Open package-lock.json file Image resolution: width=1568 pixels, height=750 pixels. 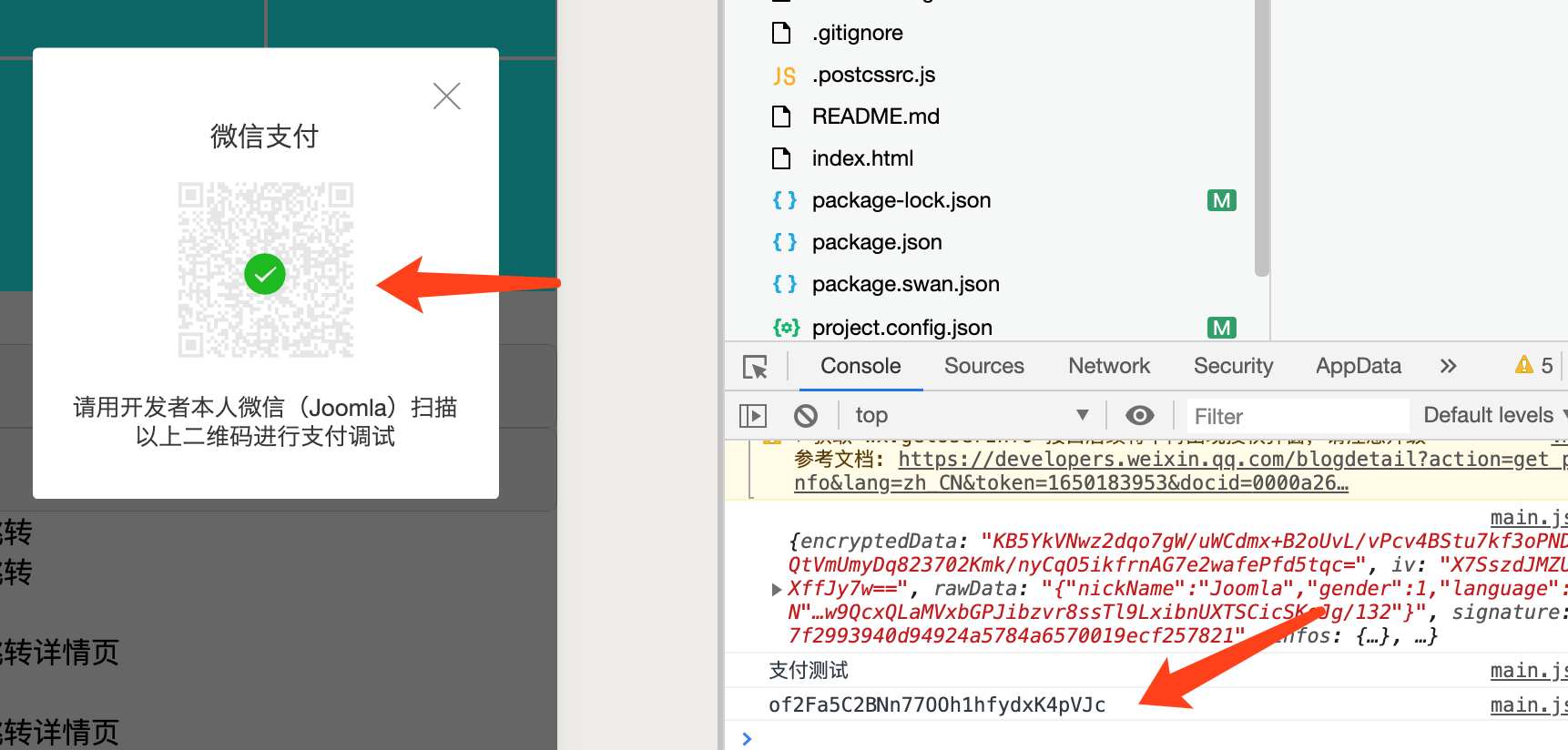(x=901, y=200)
